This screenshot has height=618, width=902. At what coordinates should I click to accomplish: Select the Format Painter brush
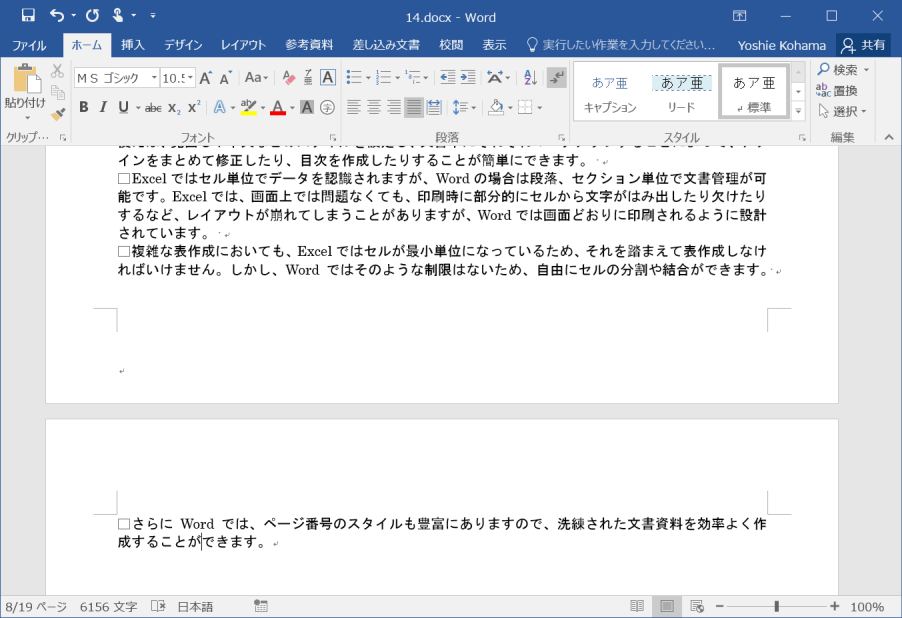(x=57, y=115)
